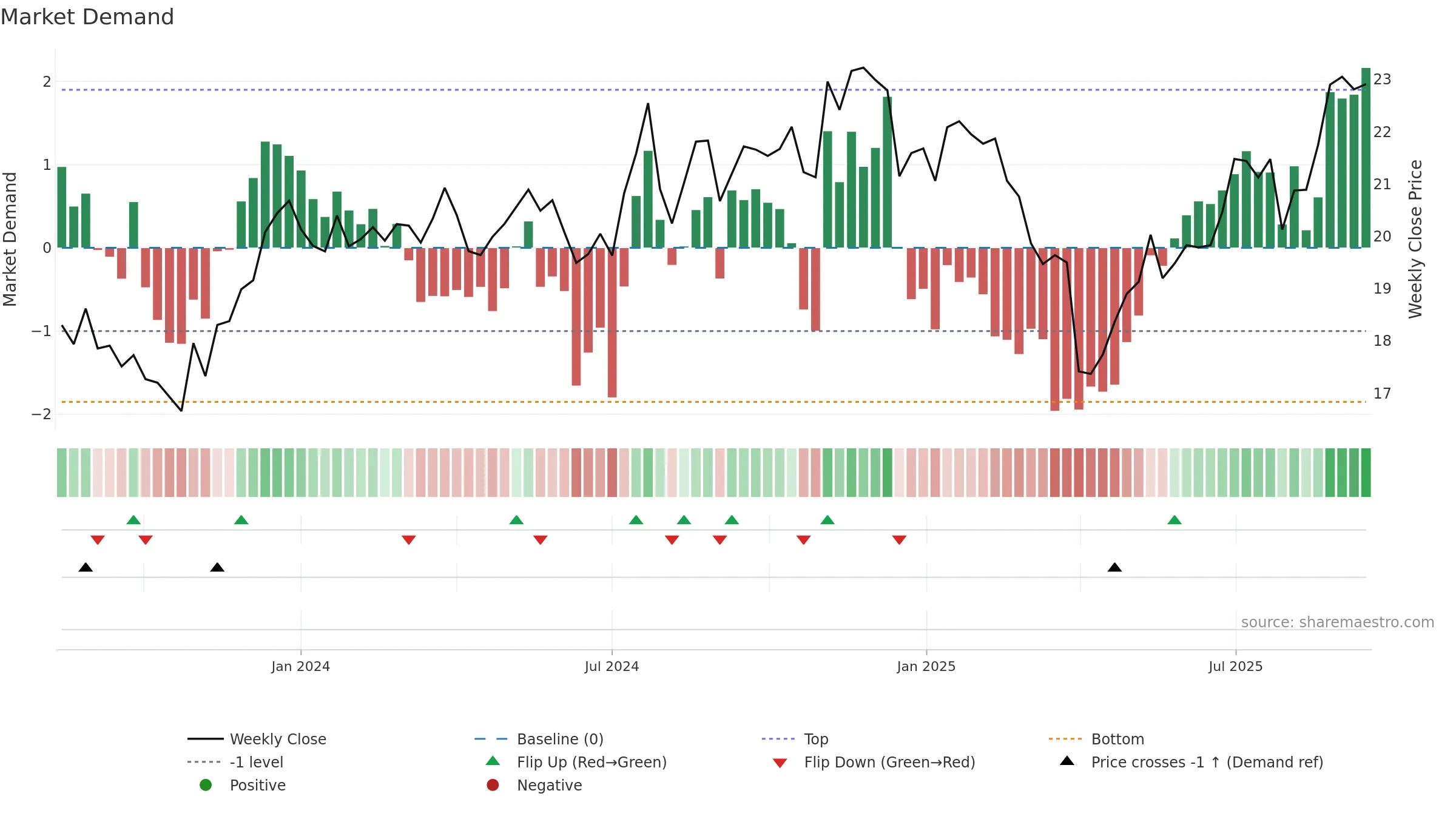Click the left axis tick label −2

pos(42,414)
